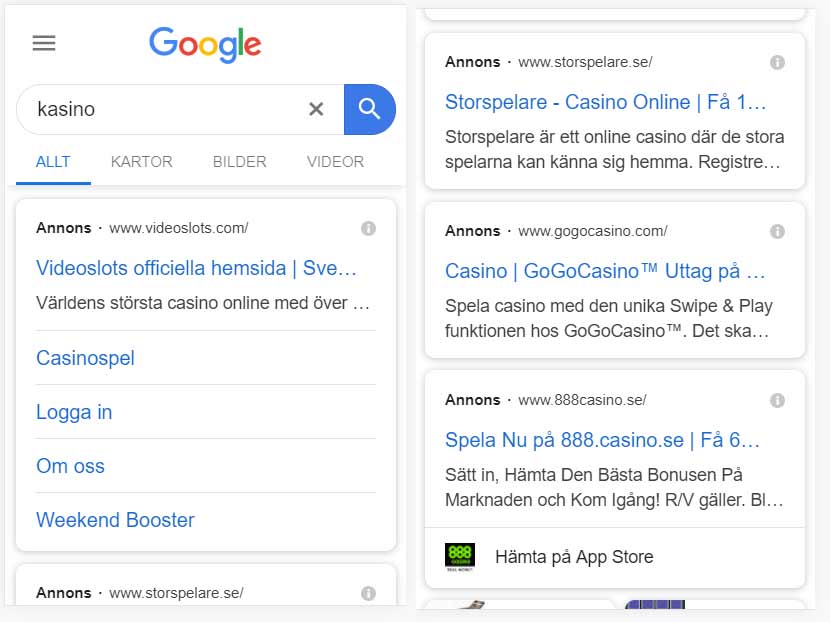Screen dimensions: 830x622
Task: Switch to the VIDEOR tab
Action: pos(335,161)
